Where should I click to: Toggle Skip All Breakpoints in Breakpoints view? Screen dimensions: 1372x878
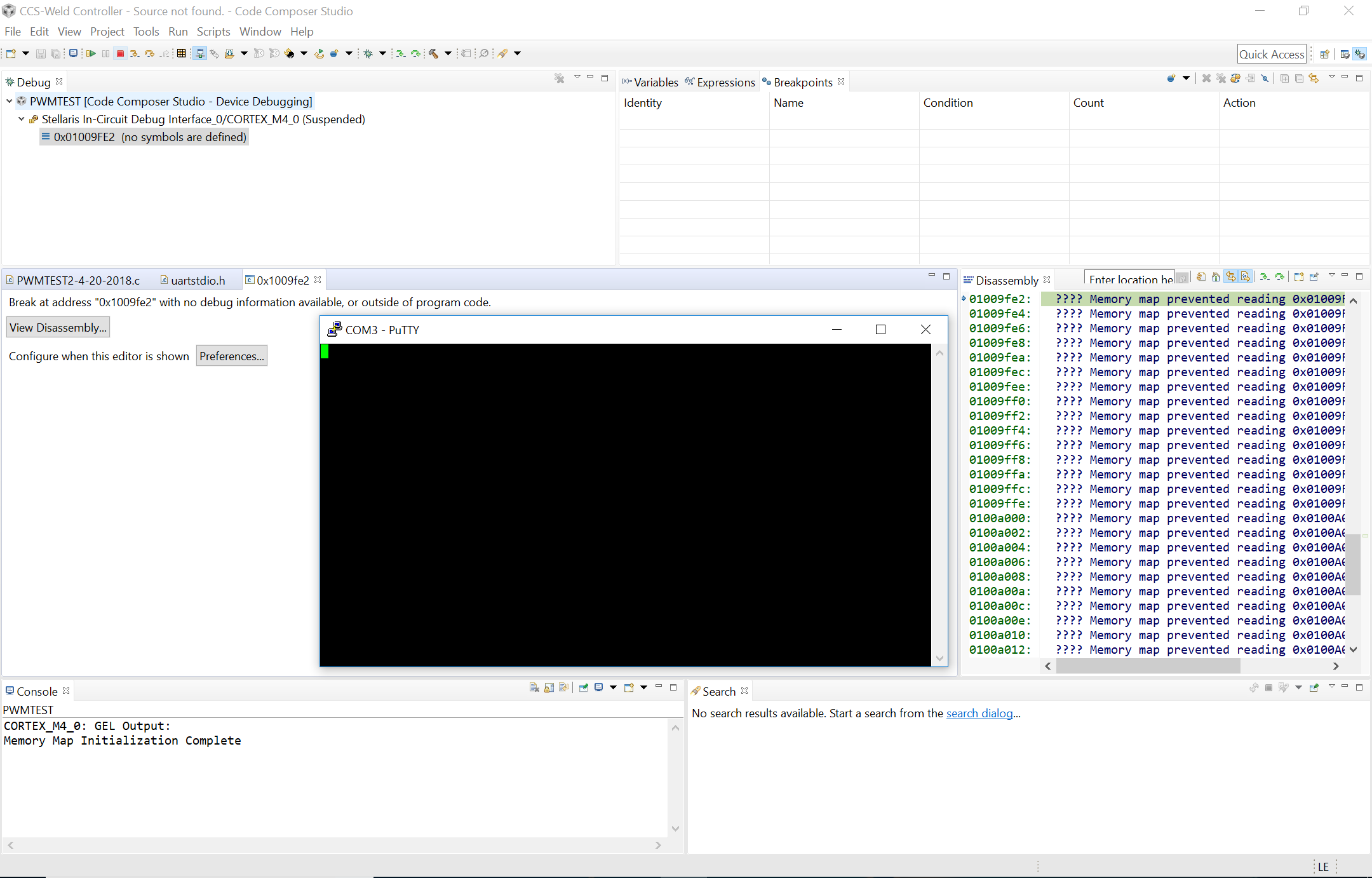(1265, 78)
